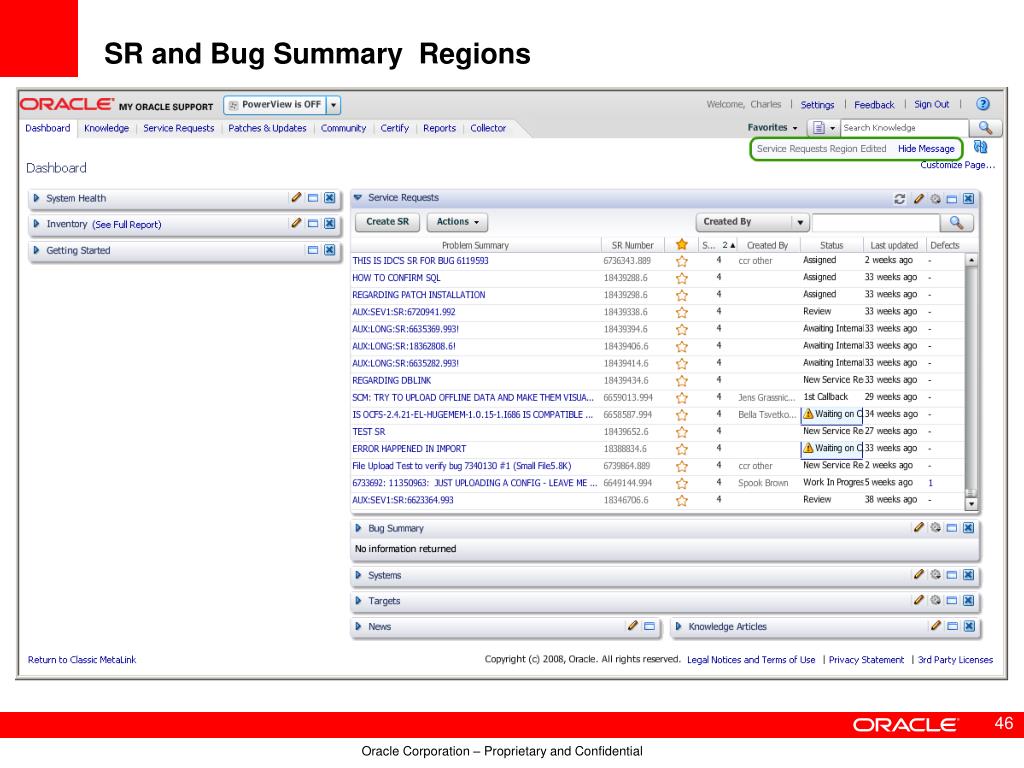
Task: Switch to the Knowledge tab
Action: (x=106, y=128)
